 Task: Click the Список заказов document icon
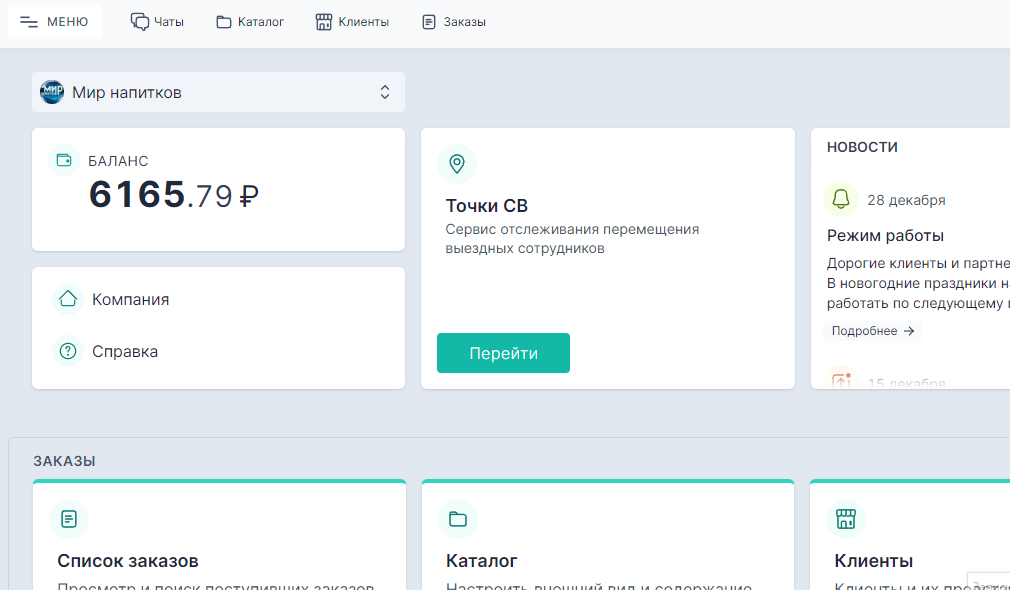pos(69,518)
